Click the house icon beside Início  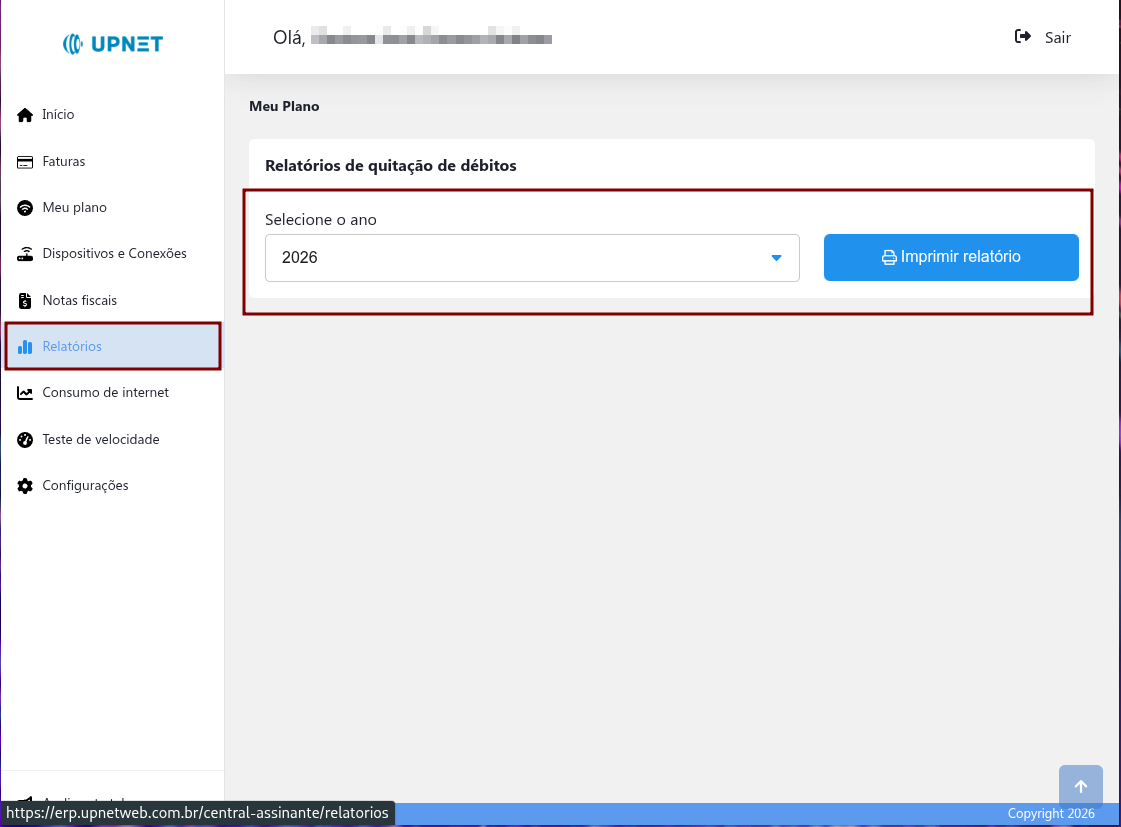click(x=25, y=115)
